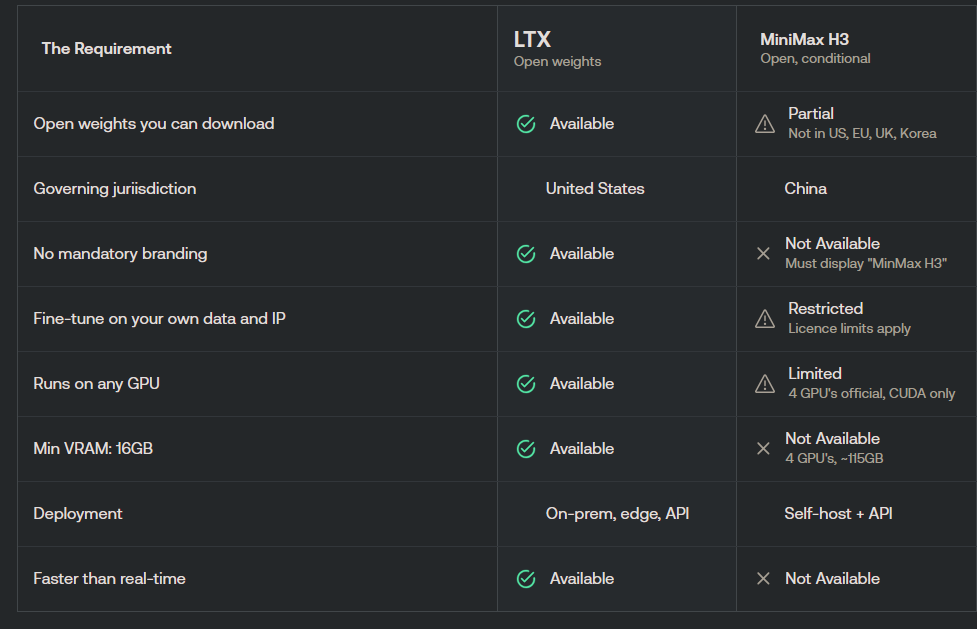Click Not in US, EU, UK, Korea note
This screenshot has width=977, height=629.
click(x=862, y=133)
